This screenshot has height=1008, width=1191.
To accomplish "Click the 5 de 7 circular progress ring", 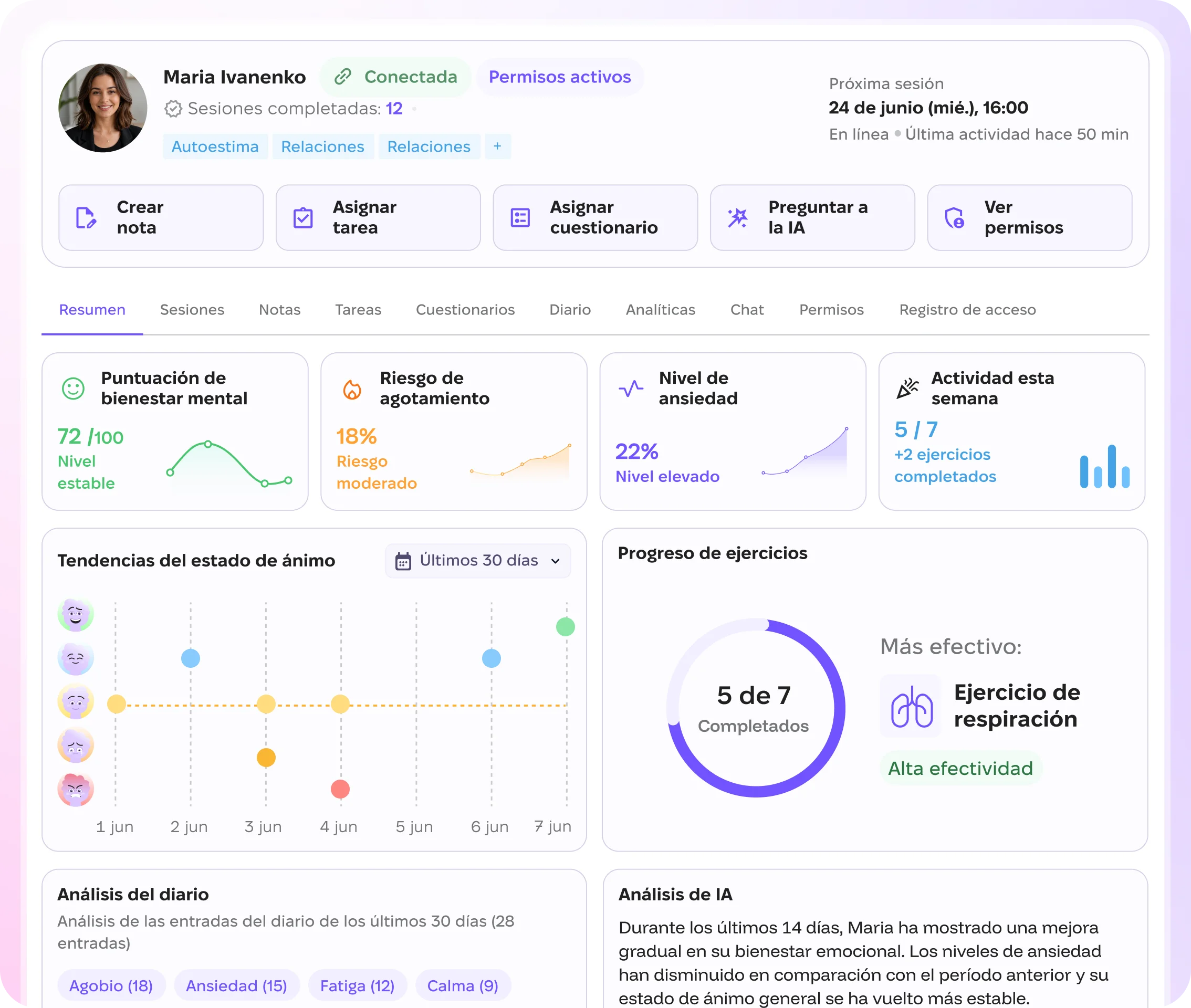I will tap(755, 707).
